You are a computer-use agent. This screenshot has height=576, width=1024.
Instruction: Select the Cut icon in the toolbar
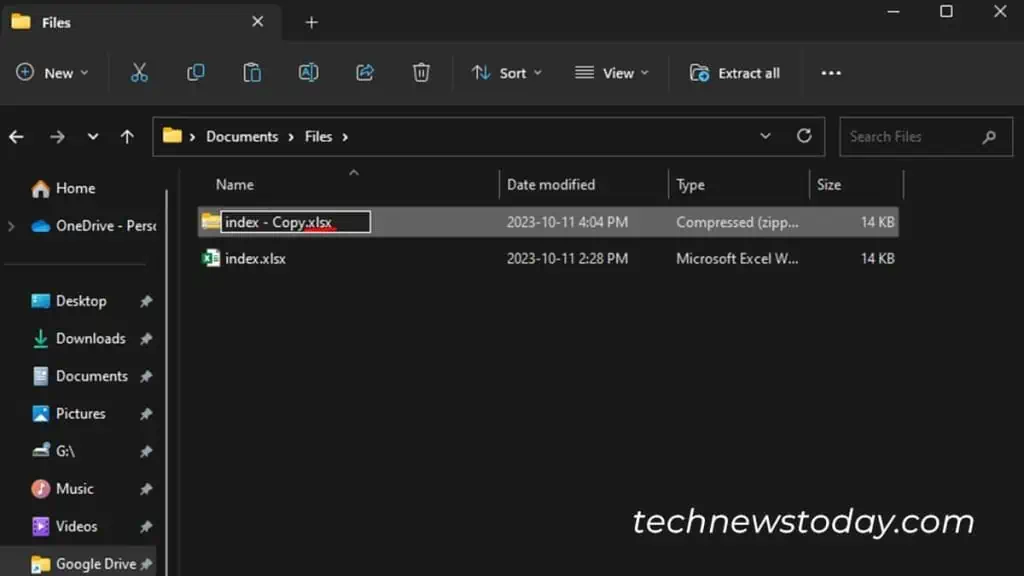(x=139, y=72)
